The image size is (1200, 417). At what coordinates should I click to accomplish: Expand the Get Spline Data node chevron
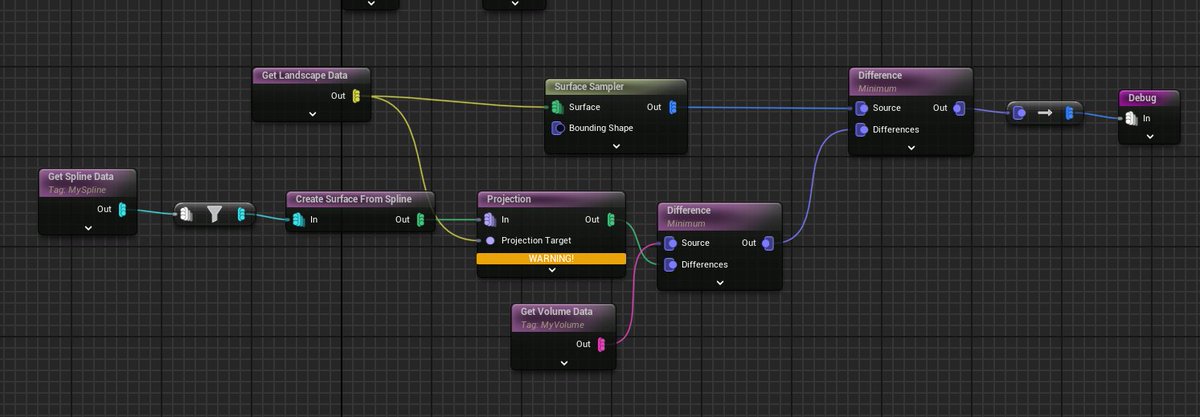(x=89, y=227)
